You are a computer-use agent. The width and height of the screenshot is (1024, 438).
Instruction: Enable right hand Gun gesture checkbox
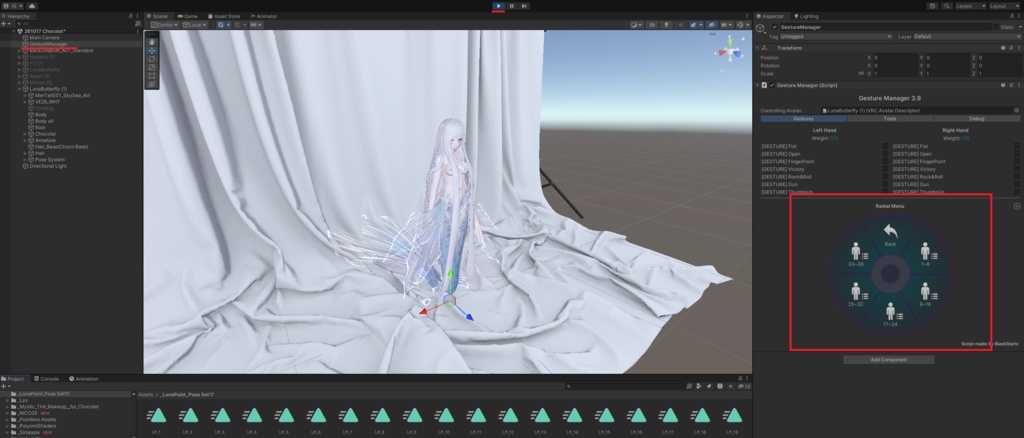(x=1017, y=185)
